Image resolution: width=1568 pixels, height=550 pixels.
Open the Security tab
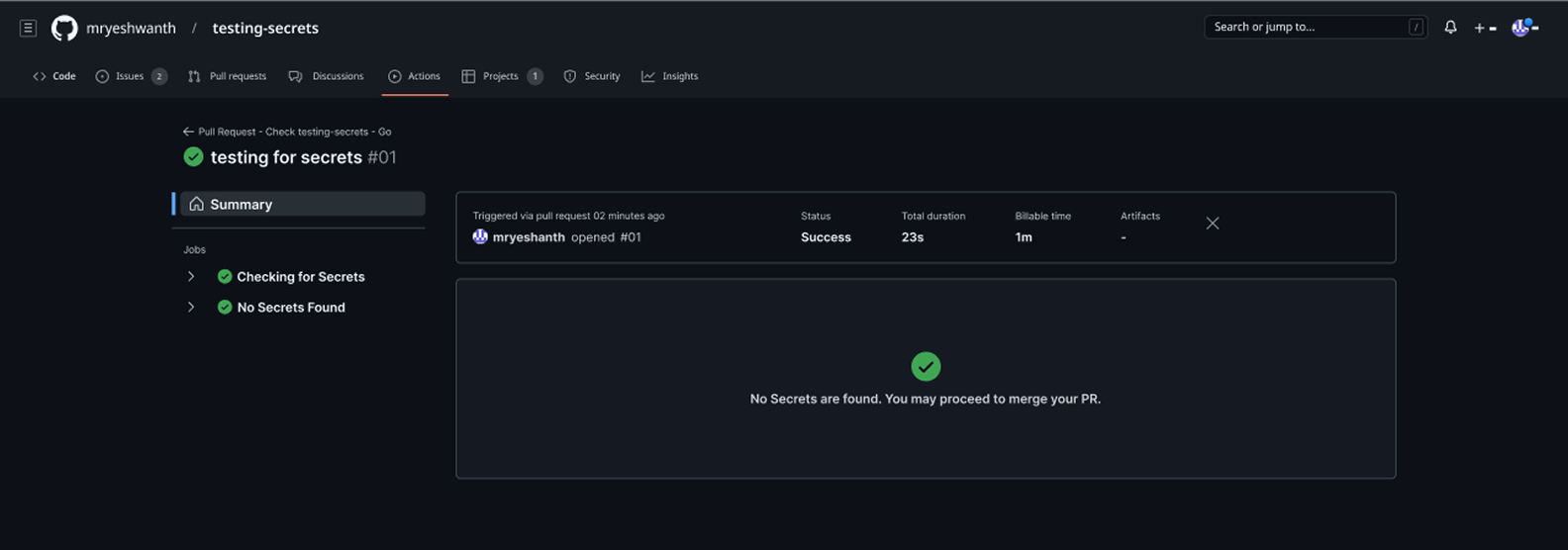592,76
